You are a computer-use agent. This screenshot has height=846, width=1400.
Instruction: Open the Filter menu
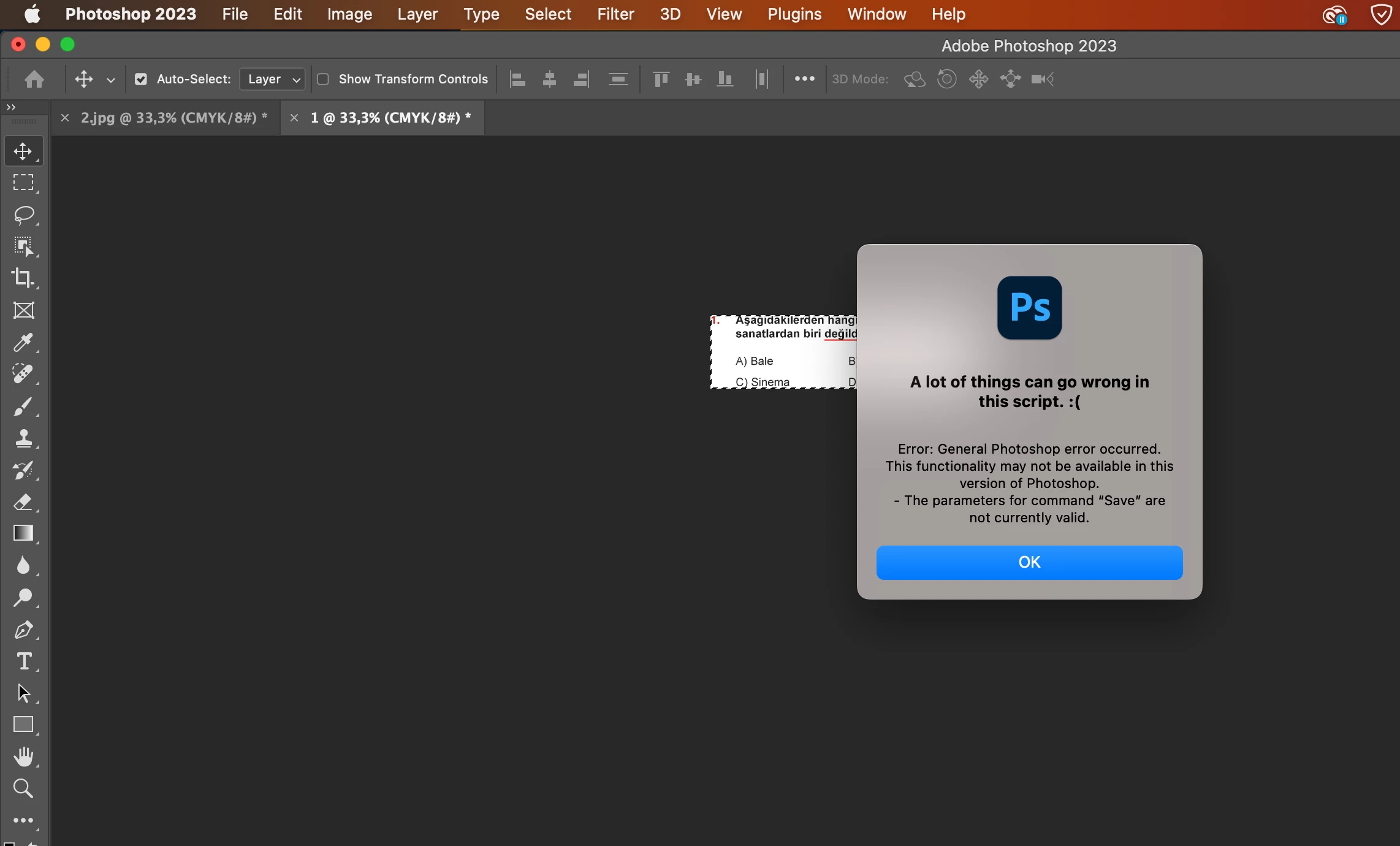click(615, 14)
